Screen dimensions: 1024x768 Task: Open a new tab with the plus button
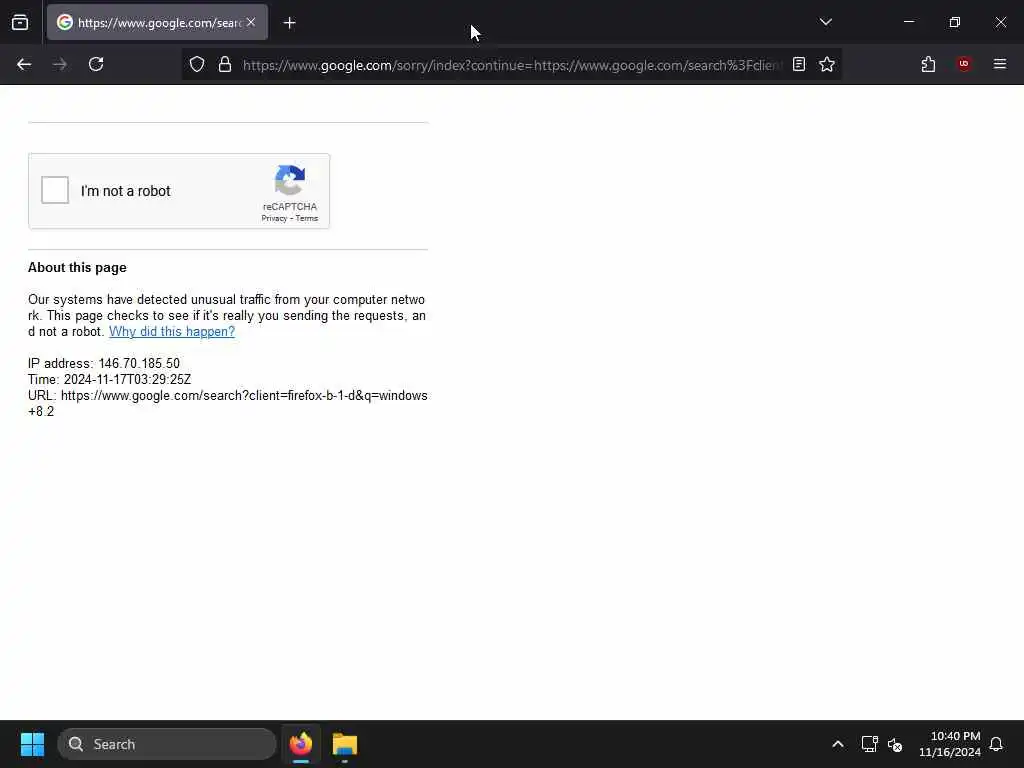coord(290,23)
